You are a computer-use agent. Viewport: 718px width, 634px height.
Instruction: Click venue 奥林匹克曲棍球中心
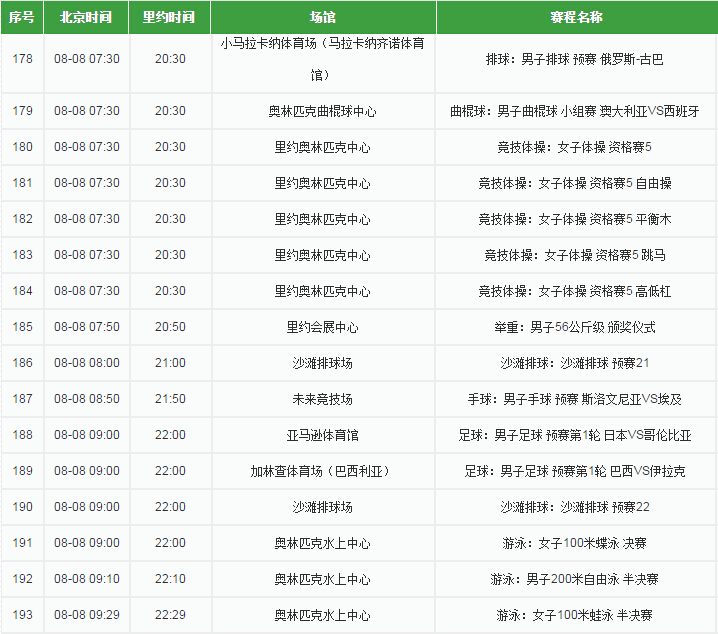(322, 111)
